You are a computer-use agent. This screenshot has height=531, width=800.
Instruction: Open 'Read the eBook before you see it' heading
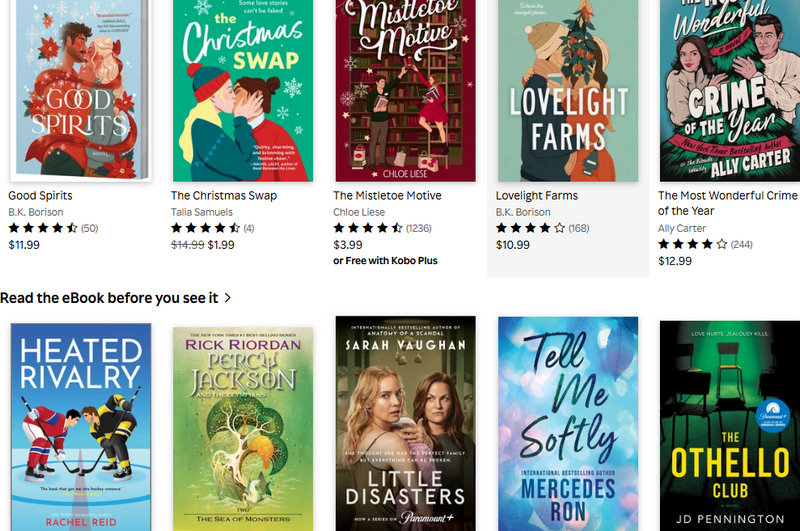click(x=109, y=298)
